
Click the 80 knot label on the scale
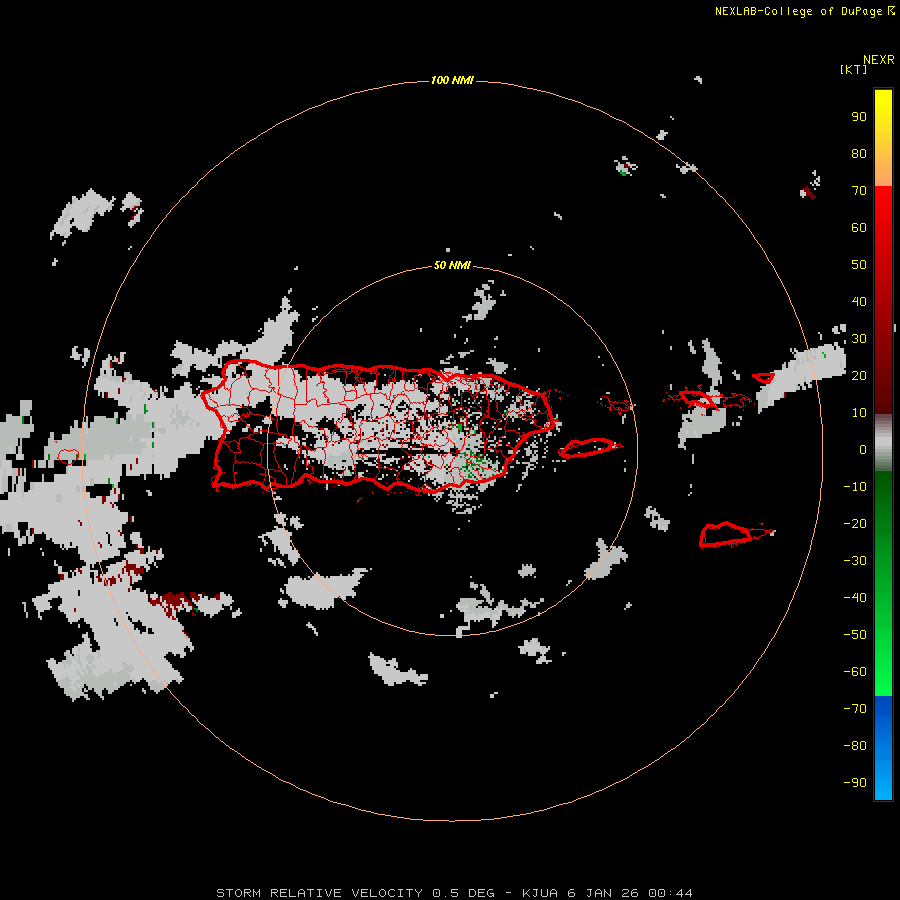click(859, 154)
